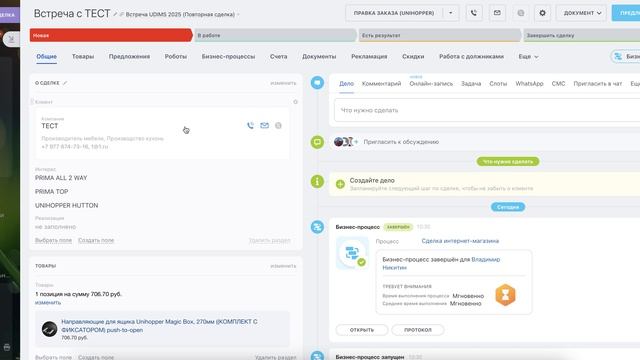This screenshot has width=640, height=360.
Task: Click the ПРАВКА ЗАКАЗА (UNIHOPPER) button
Action: [394, 13]
